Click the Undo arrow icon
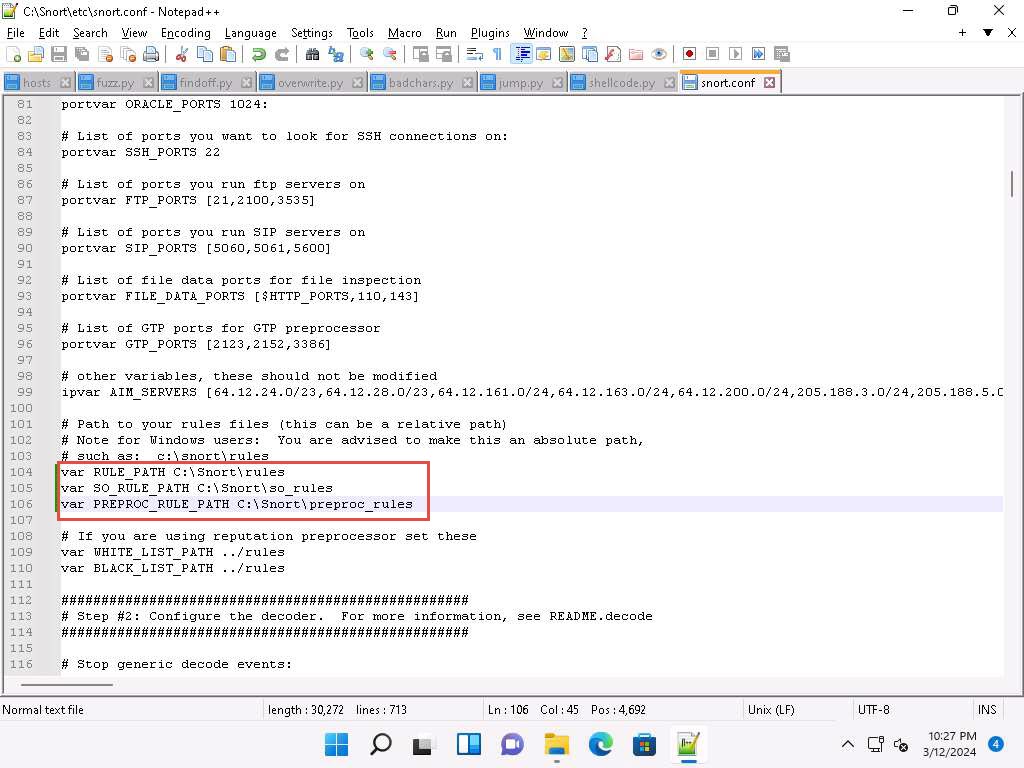The image size is (1024, 768). 259,54
